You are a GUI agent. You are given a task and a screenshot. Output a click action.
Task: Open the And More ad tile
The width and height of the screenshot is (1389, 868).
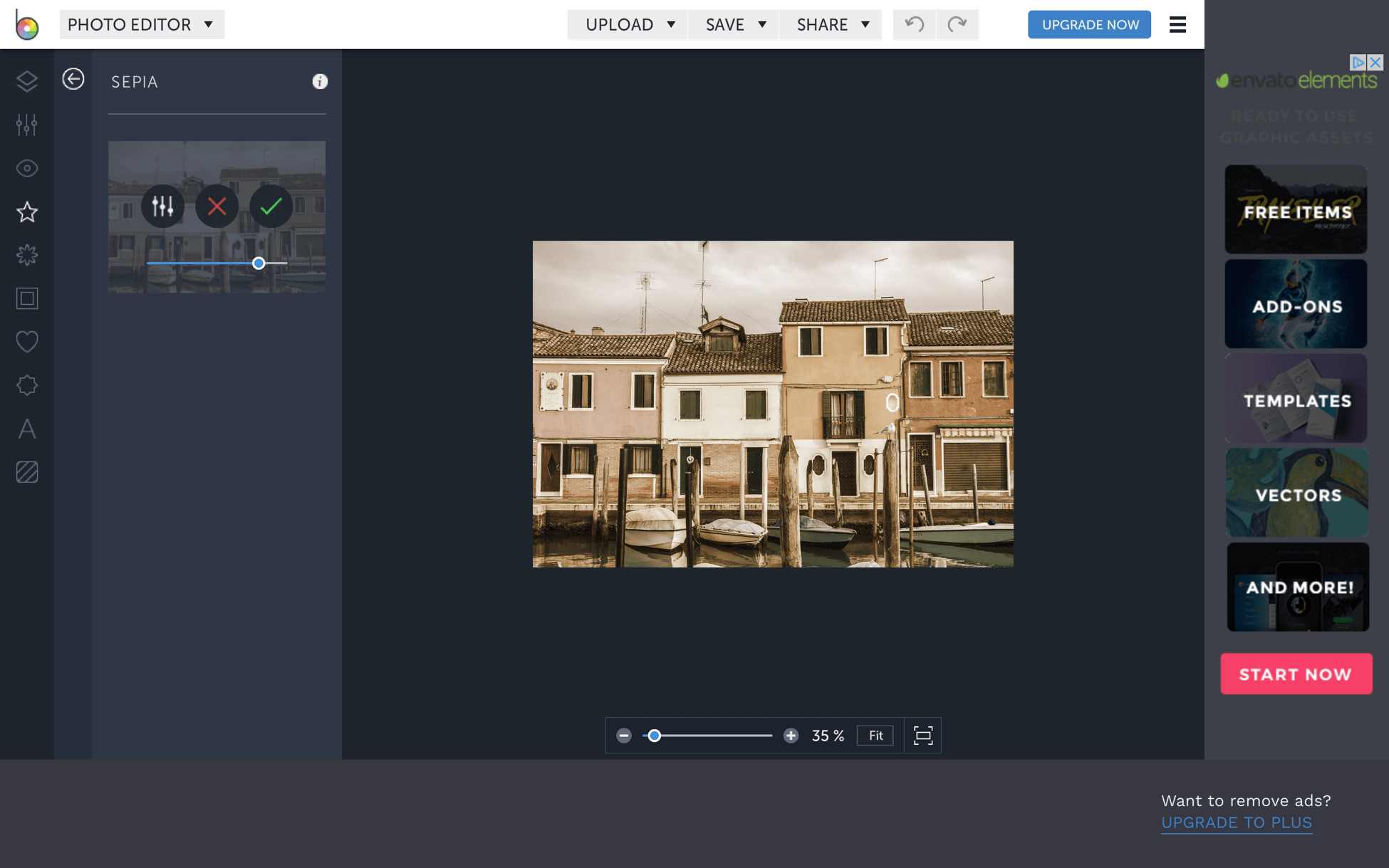[1298, 587]
